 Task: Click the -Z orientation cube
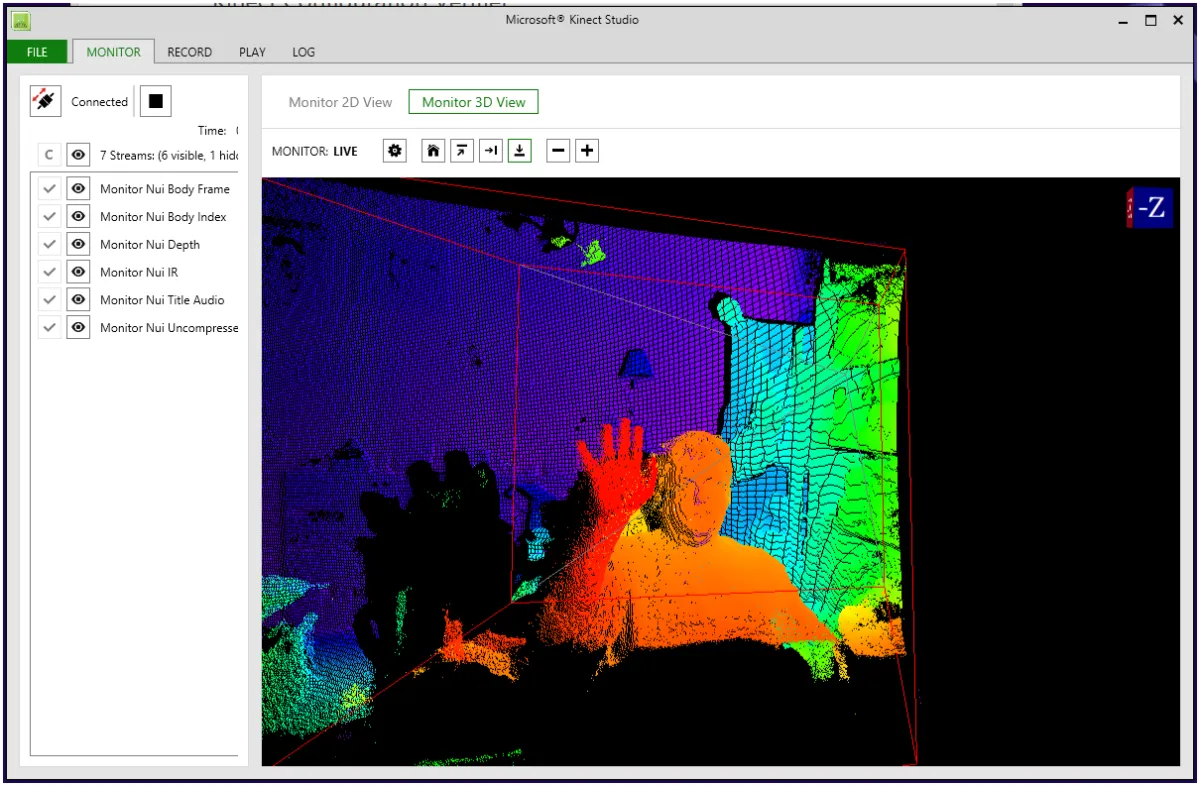click(1148, 208)
